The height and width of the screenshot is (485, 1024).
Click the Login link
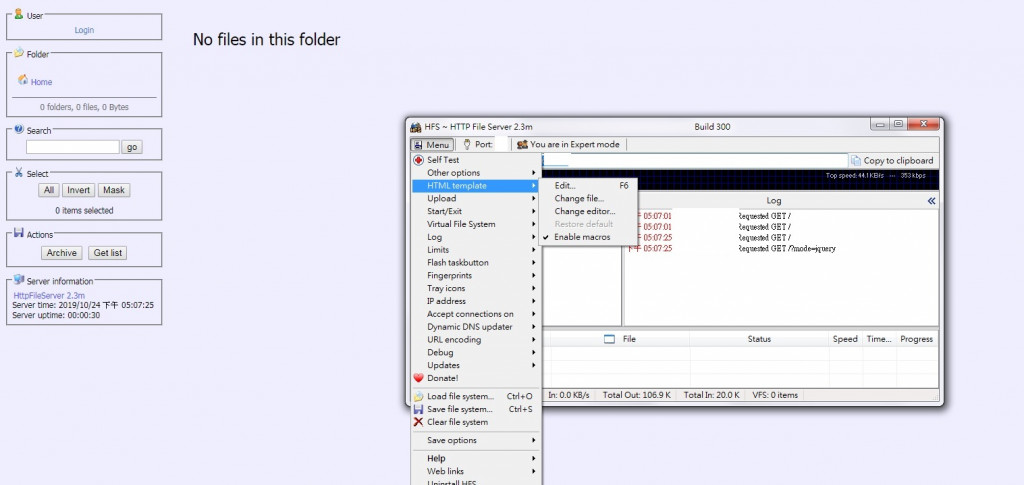84,30
